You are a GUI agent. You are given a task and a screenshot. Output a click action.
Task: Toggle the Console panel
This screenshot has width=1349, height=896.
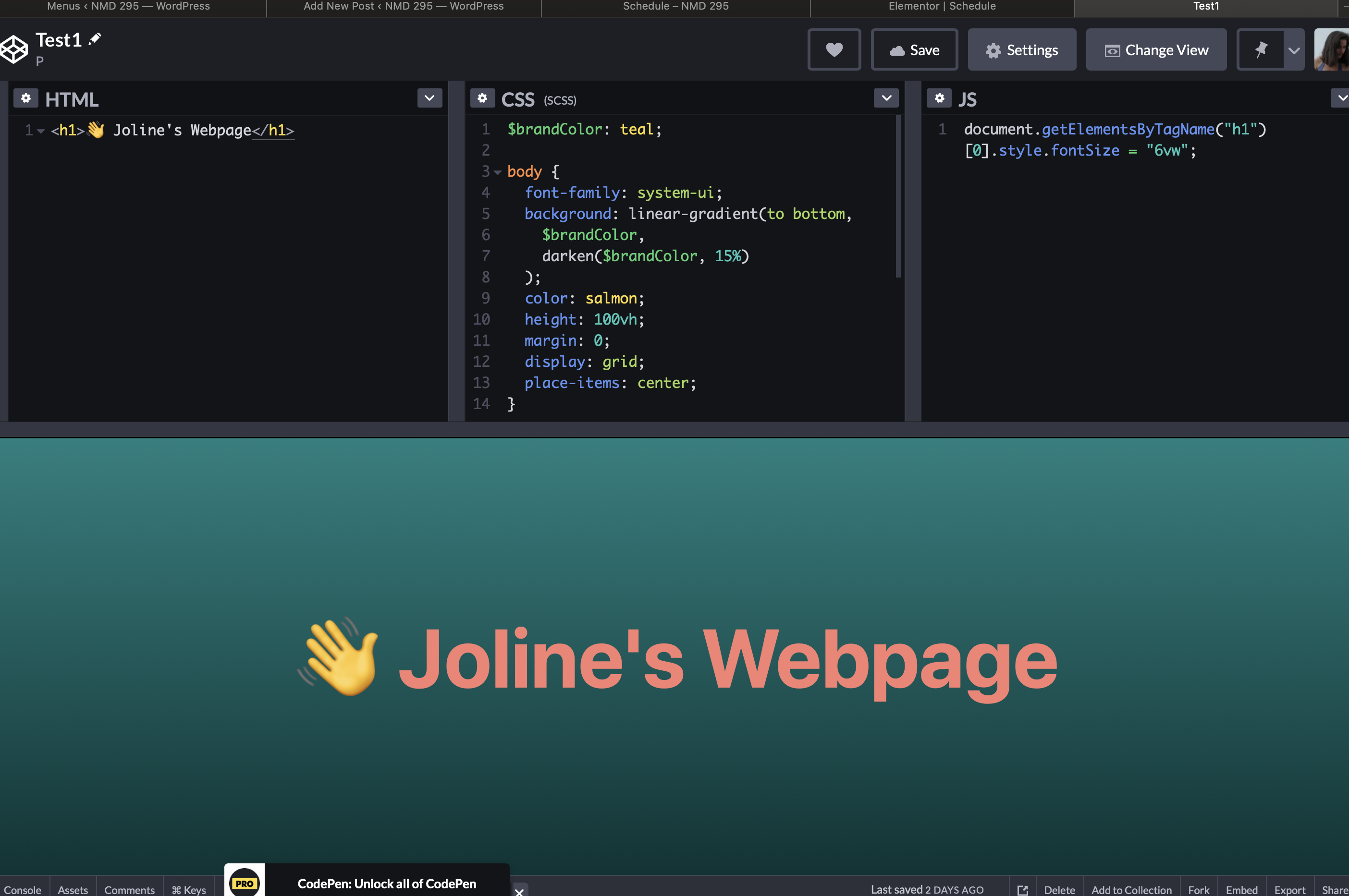23,889
